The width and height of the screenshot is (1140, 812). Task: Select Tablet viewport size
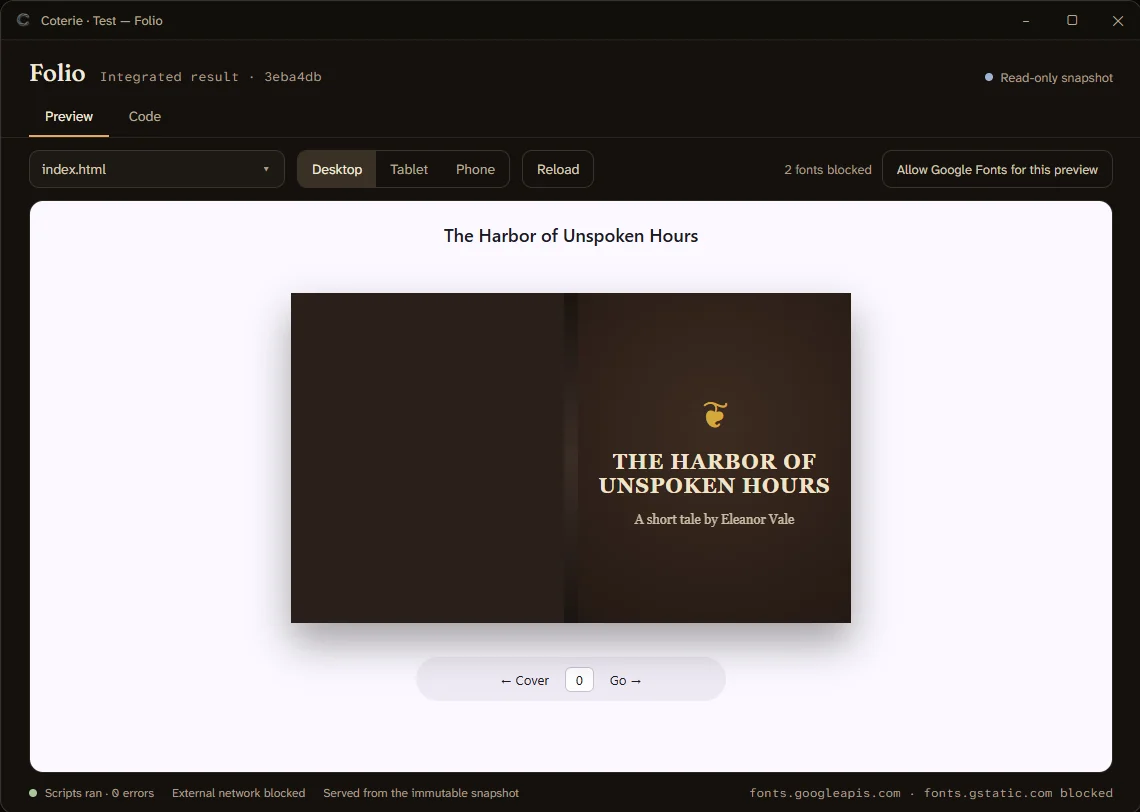click(409, 169)
